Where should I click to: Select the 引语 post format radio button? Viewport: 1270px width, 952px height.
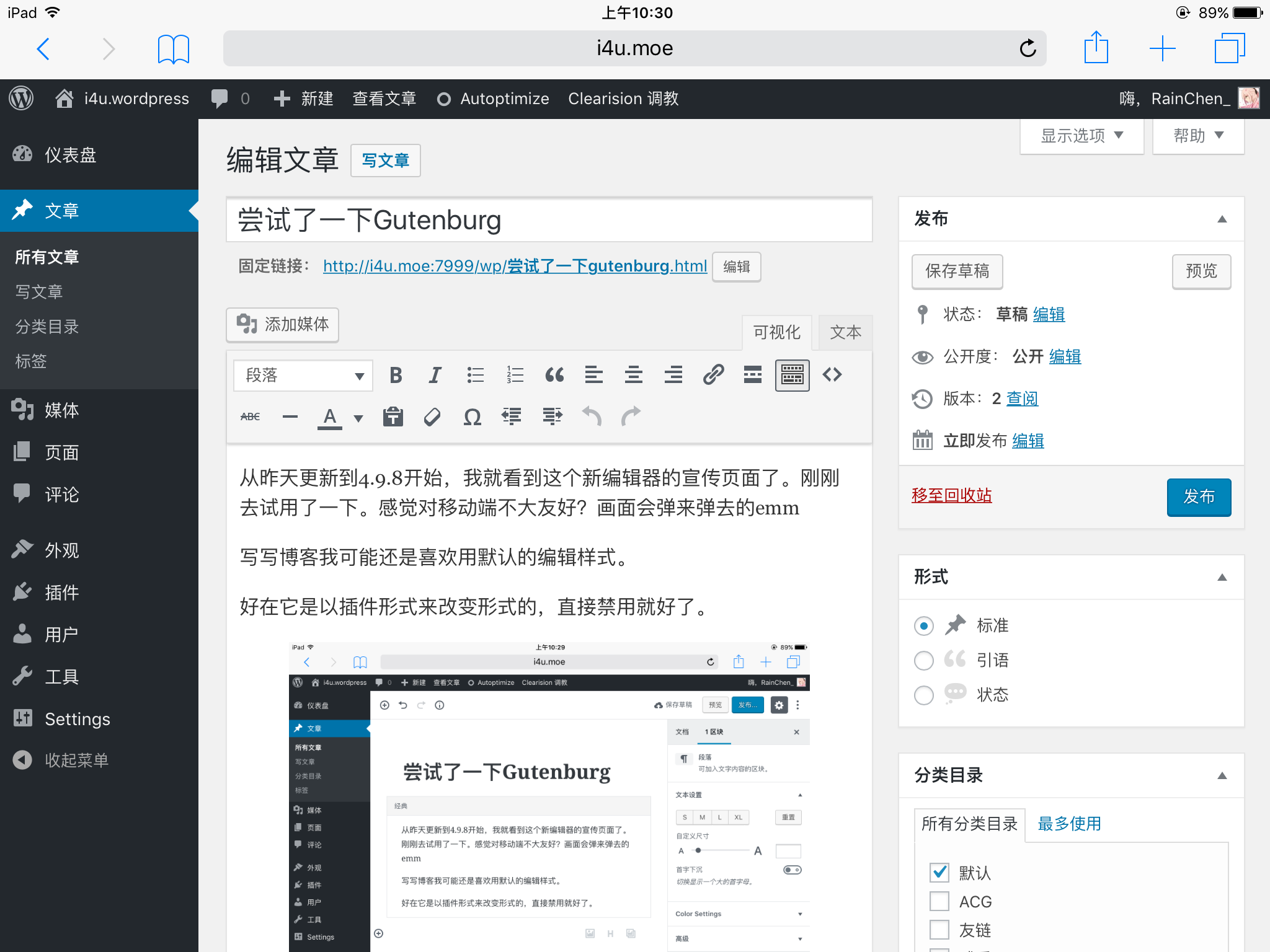click(x=924, y=661)
